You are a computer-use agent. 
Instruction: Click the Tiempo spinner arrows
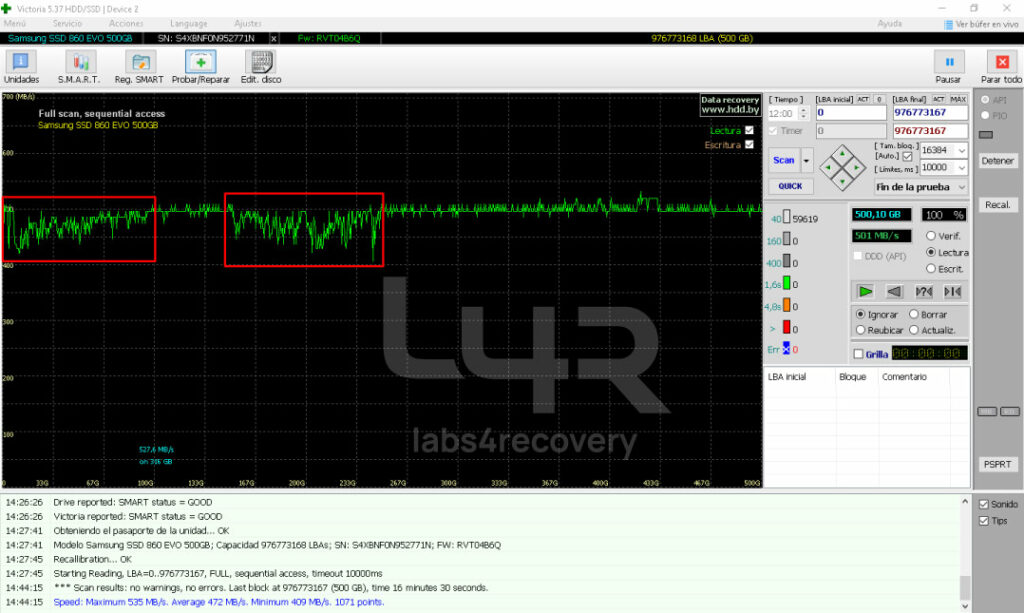coord(803,114)
